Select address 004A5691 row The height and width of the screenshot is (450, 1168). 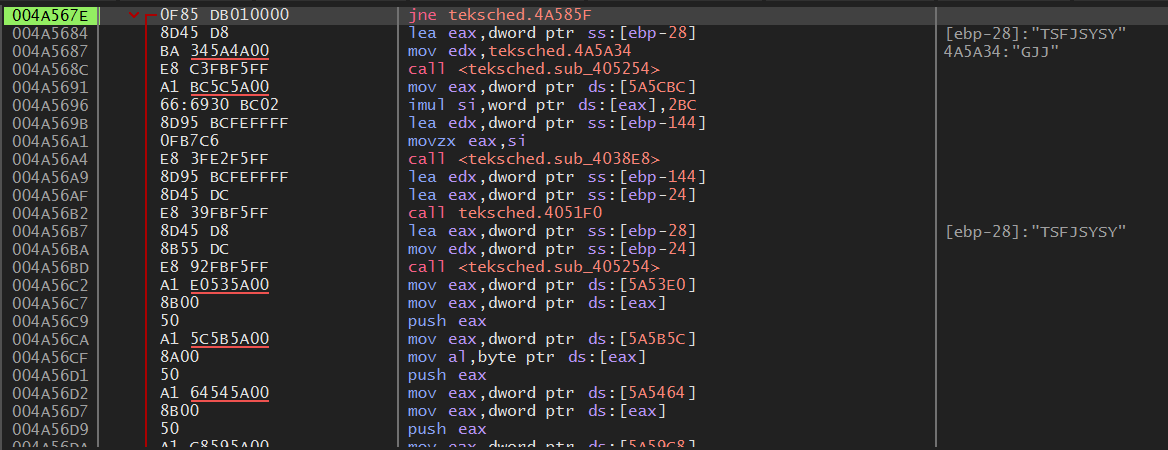coord(50,87)
